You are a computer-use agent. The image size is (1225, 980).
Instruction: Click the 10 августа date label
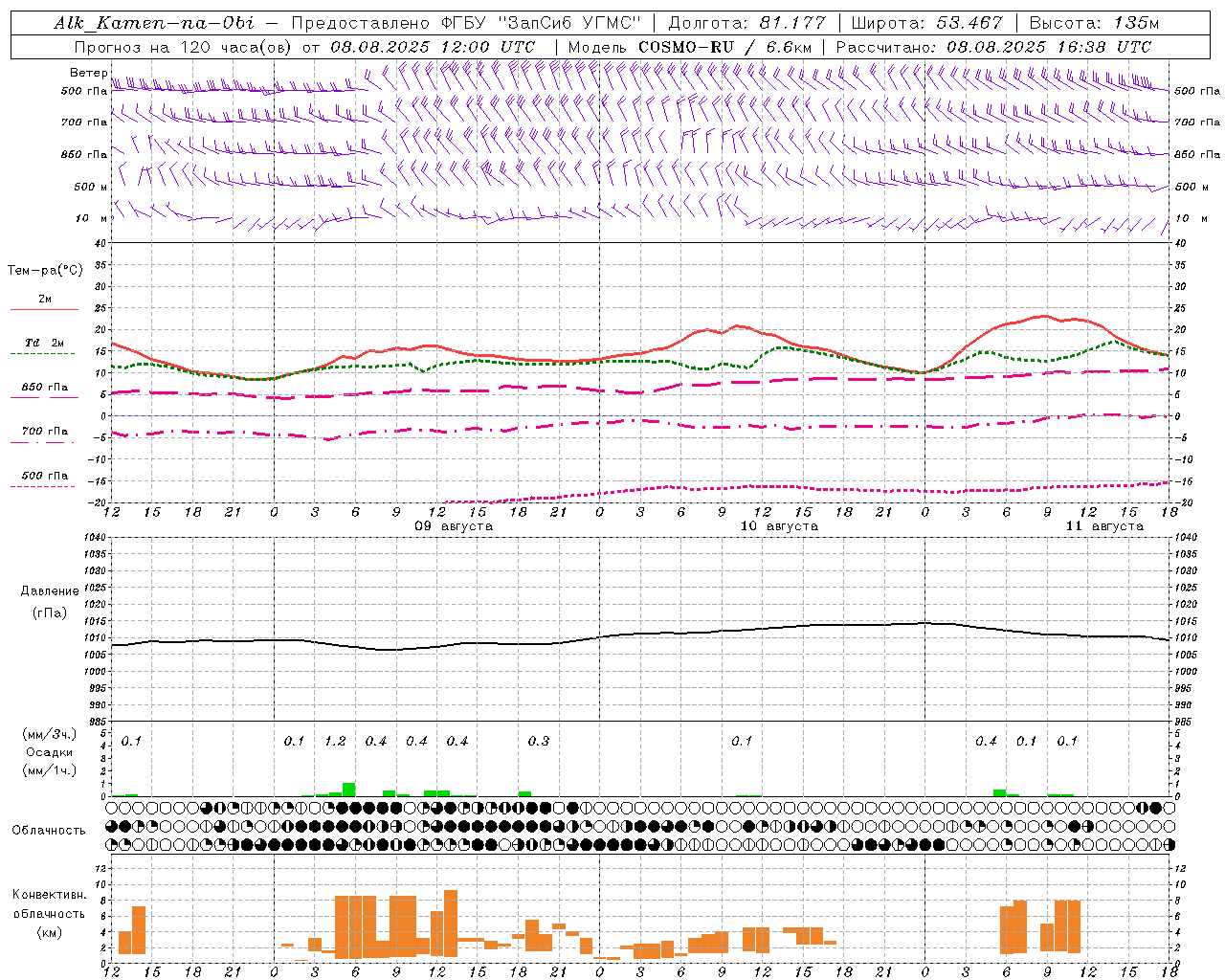(779, 526)
